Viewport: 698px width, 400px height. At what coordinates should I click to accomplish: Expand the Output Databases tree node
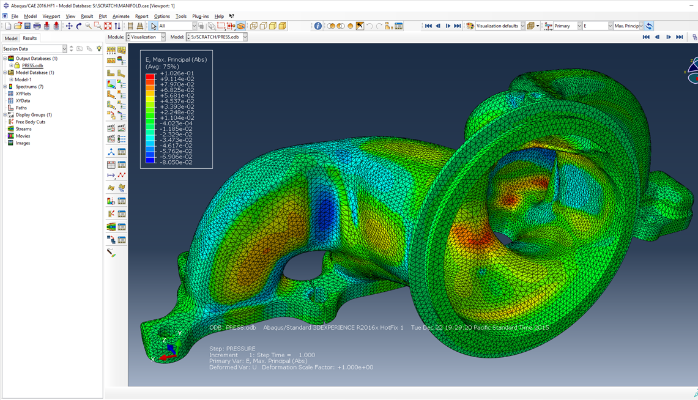pos(4,58)
